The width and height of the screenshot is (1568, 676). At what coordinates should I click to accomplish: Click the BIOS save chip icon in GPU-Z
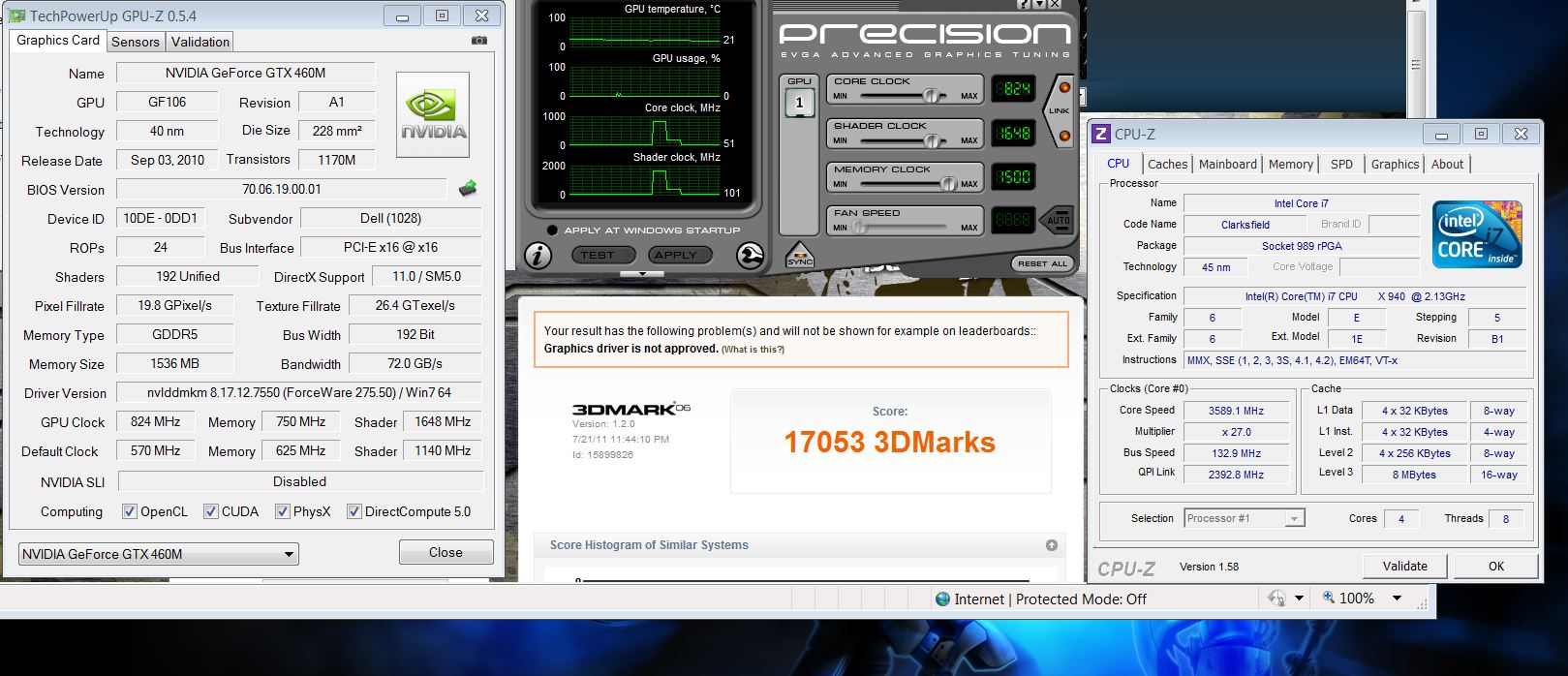pyautogui.click(x=468, y=189)
